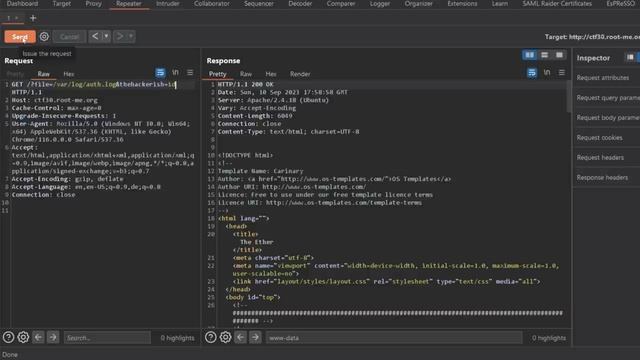Viewport: 640px width, 360px height.
Task: Open next request history dropdown
Action: [131, 36]
